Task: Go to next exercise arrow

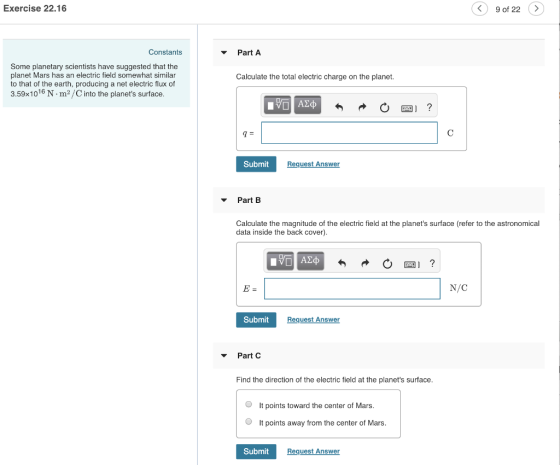Action: coord(536,9)
